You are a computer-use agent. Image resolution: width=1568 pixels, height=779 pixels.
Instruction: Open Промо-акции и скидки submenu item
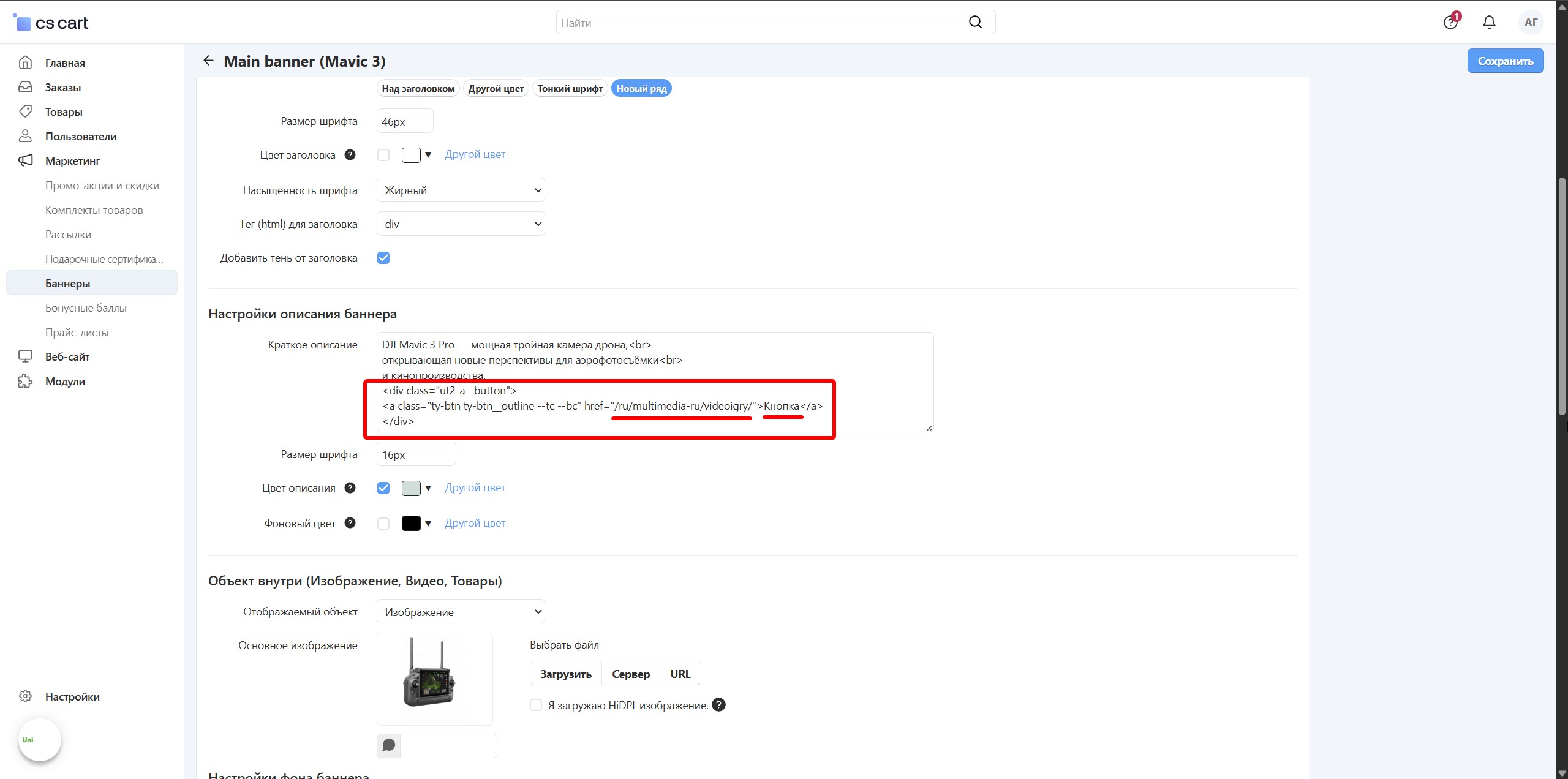pos(102,185)
